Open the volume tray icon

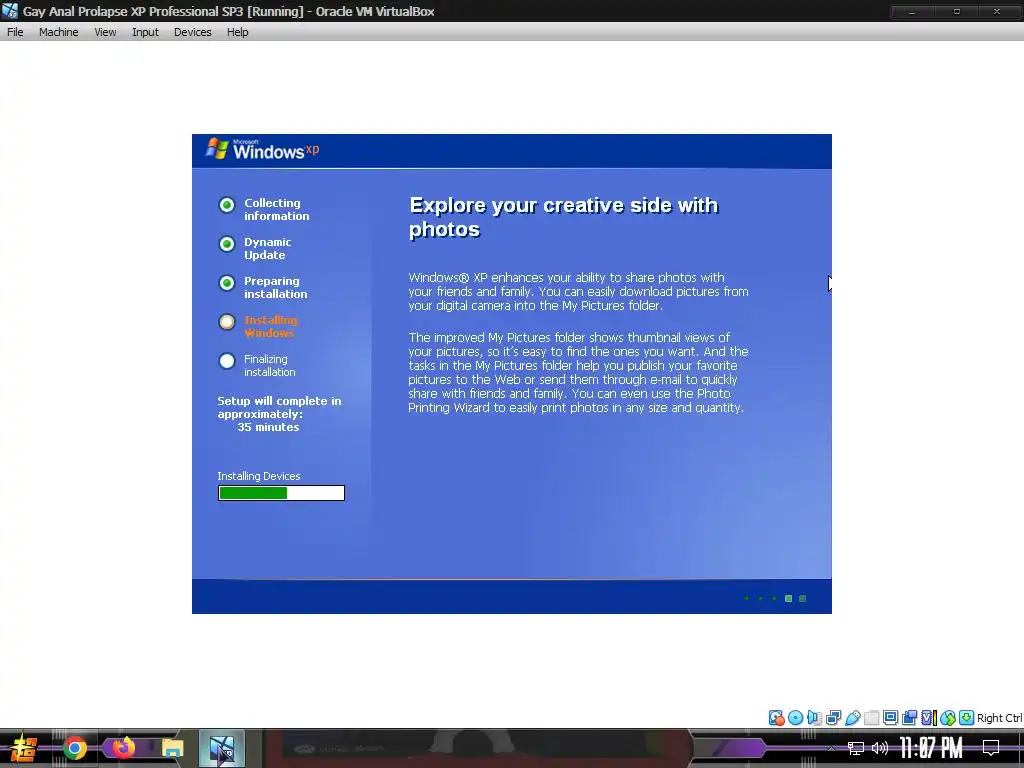pos(880,748)
